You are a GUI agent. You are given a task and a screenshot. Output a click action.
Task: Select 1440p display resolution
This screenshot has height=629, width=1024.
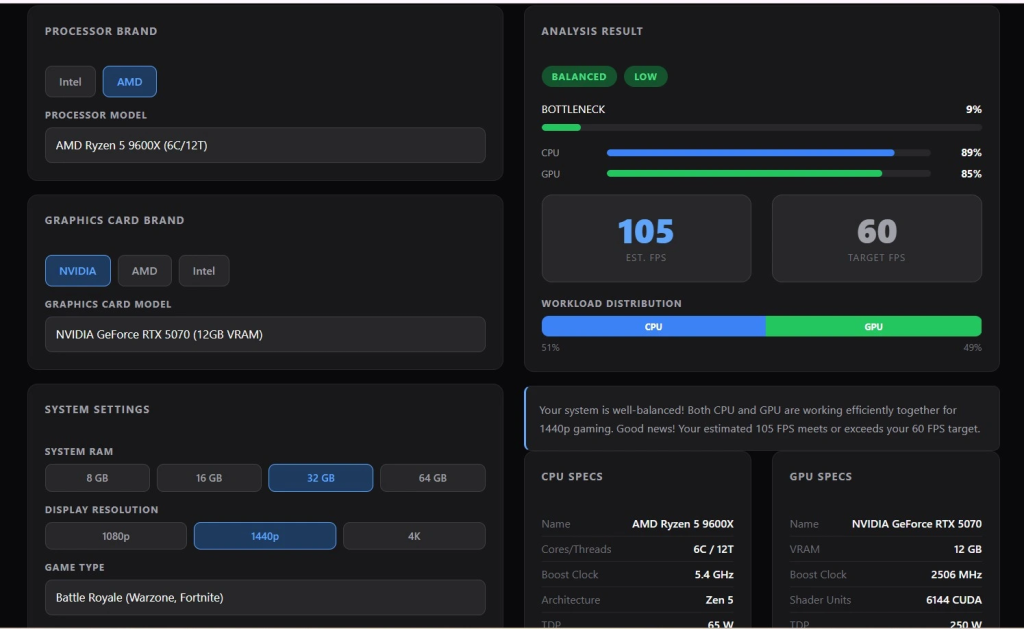[x=265, y=536]
